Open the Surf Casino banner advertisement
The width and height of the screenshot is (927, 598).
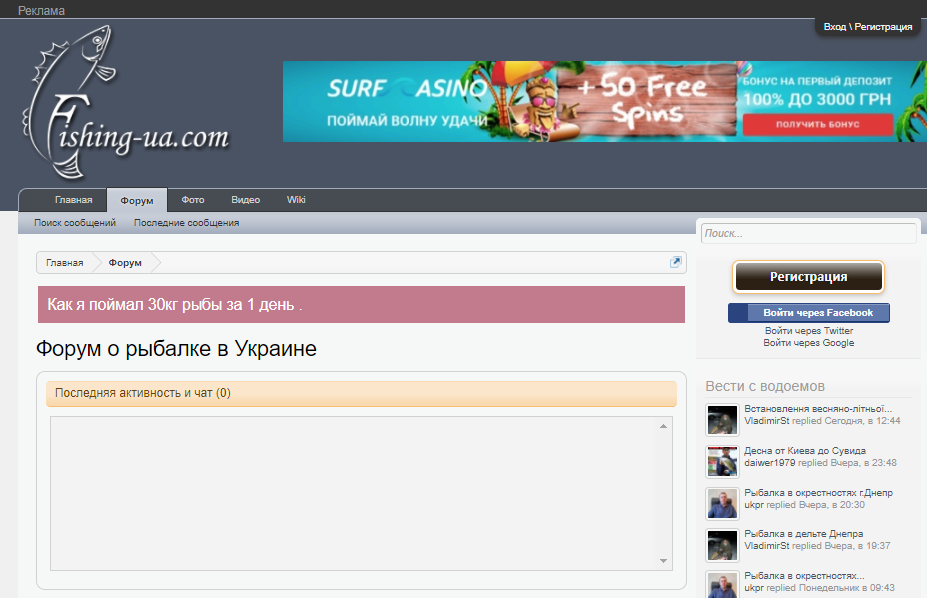(x=604, y=102)
